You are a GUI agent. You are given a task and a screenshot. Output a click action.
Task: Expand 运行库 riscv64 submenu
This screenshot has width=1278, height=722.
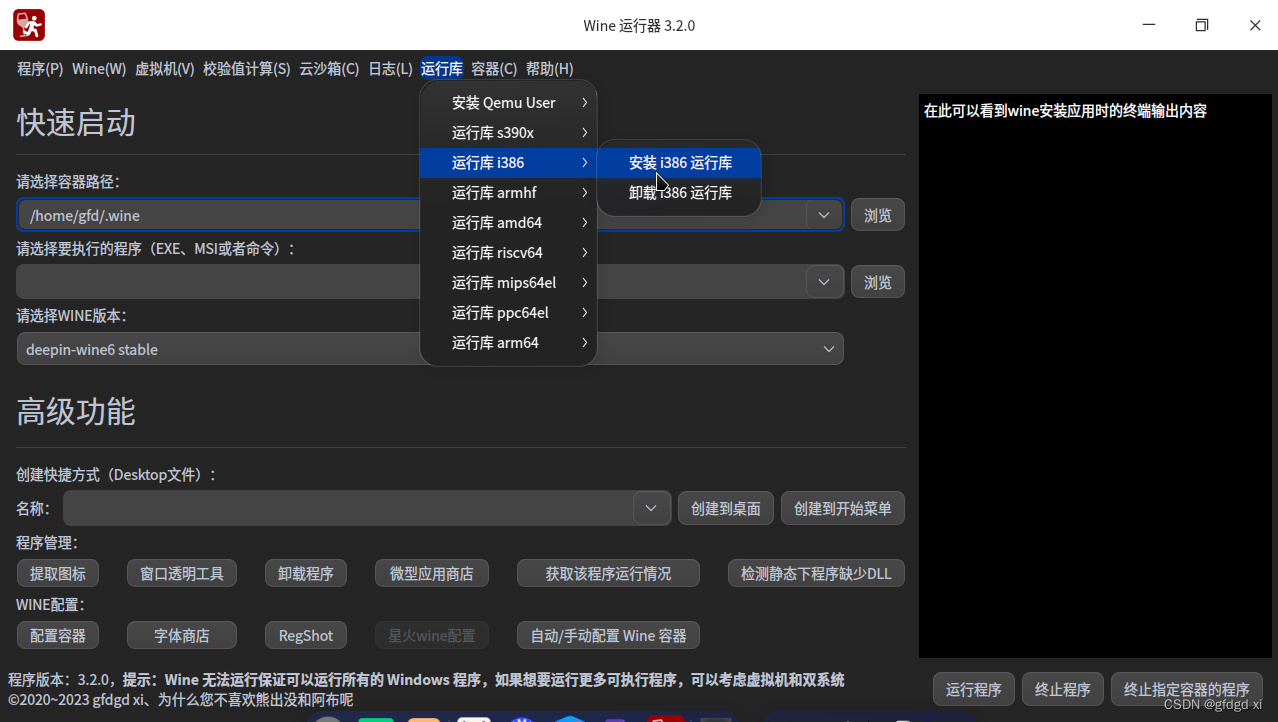tap(508, 253)
